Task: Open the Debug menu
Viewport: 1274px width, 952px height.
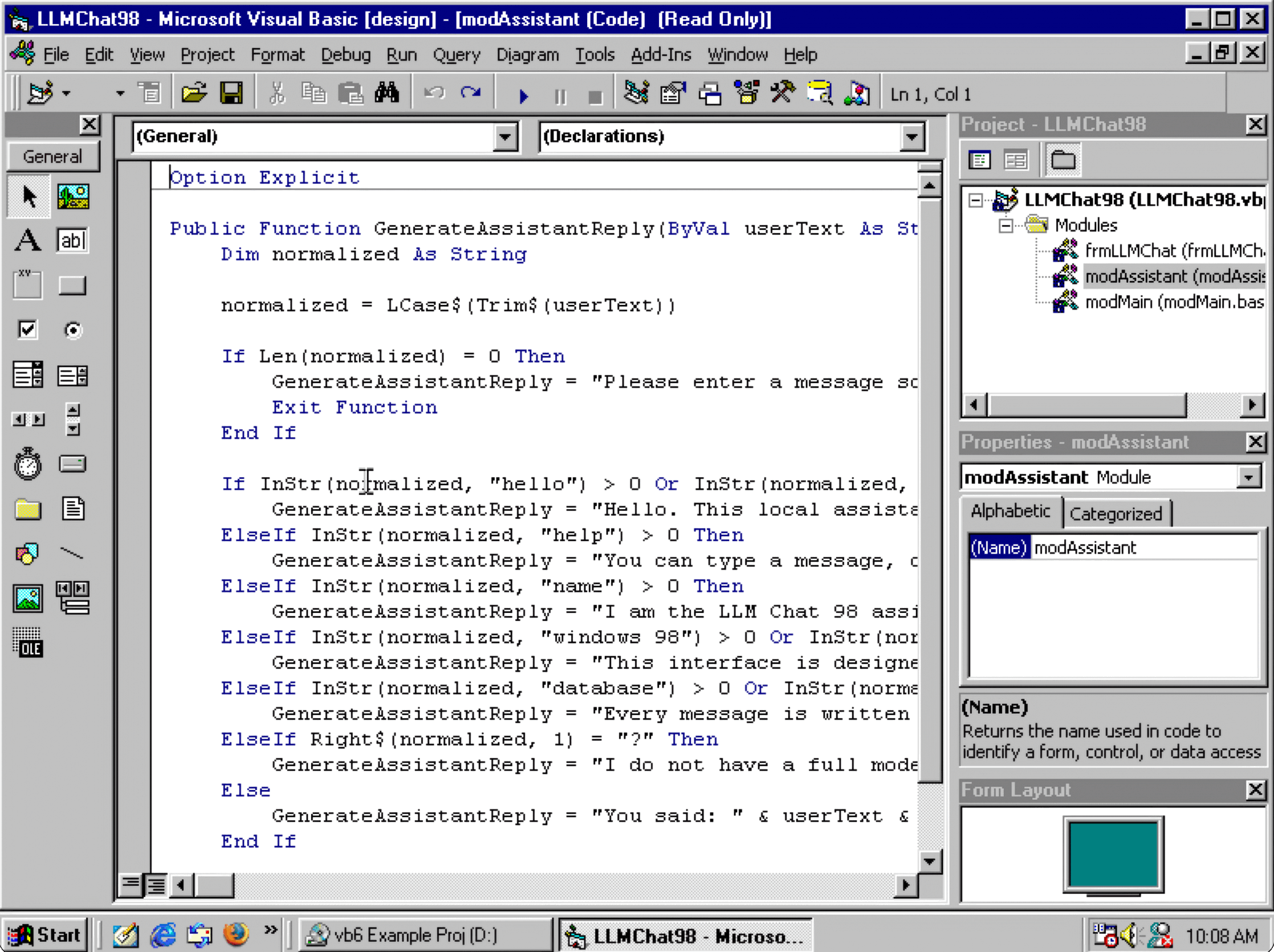Action: point(345,54)
